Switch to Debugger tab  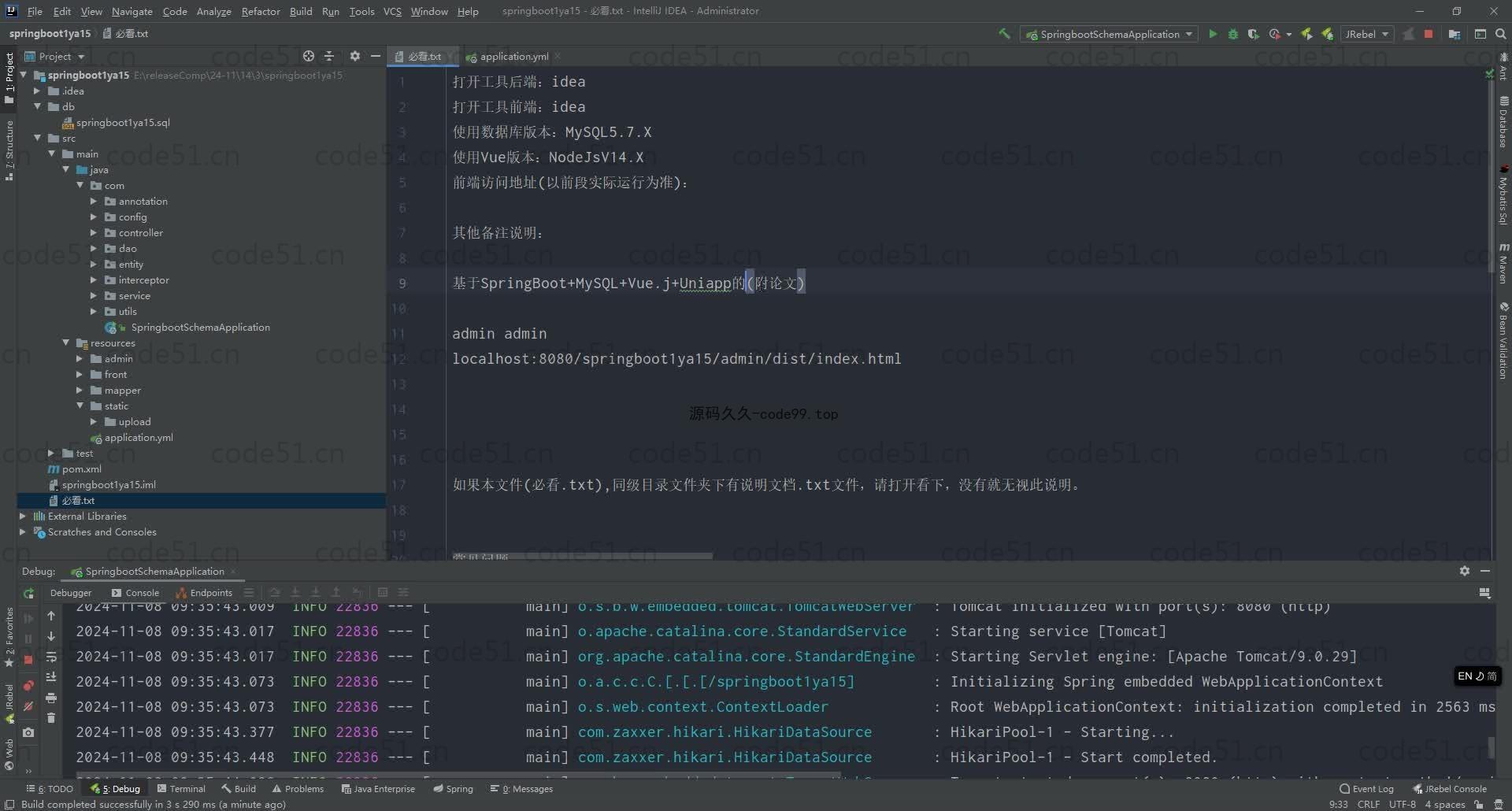tap(71, 593)
